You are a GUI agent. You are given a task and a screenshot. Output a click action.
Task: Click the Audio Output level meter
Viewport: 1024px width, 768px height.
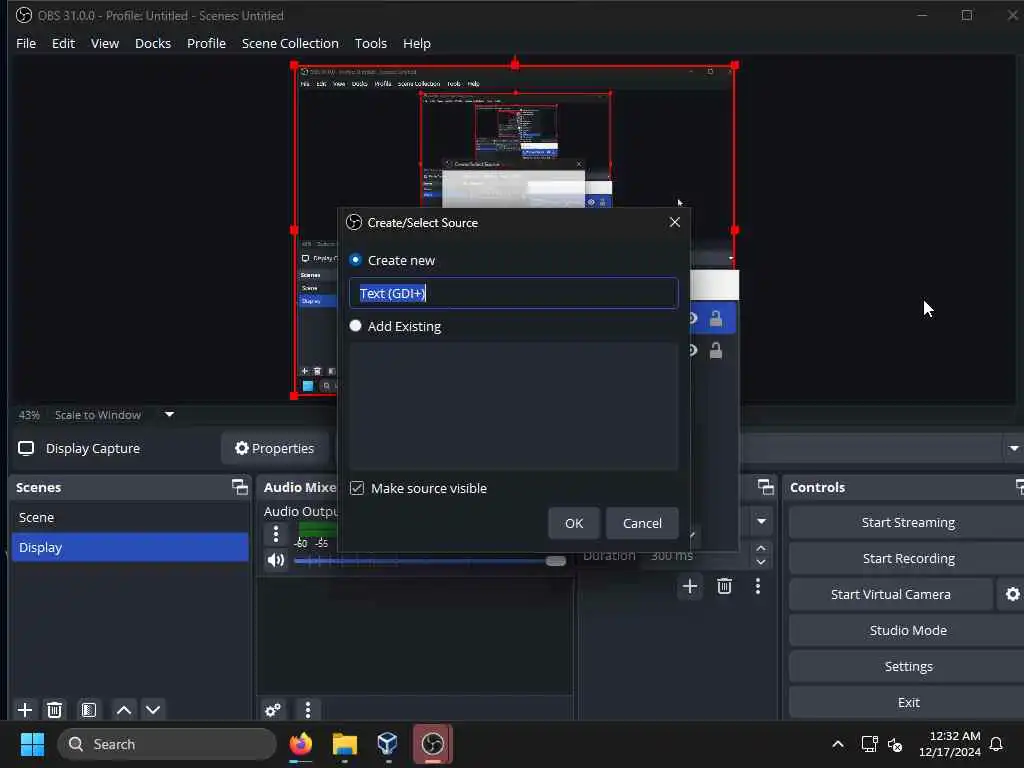point(318,529)
